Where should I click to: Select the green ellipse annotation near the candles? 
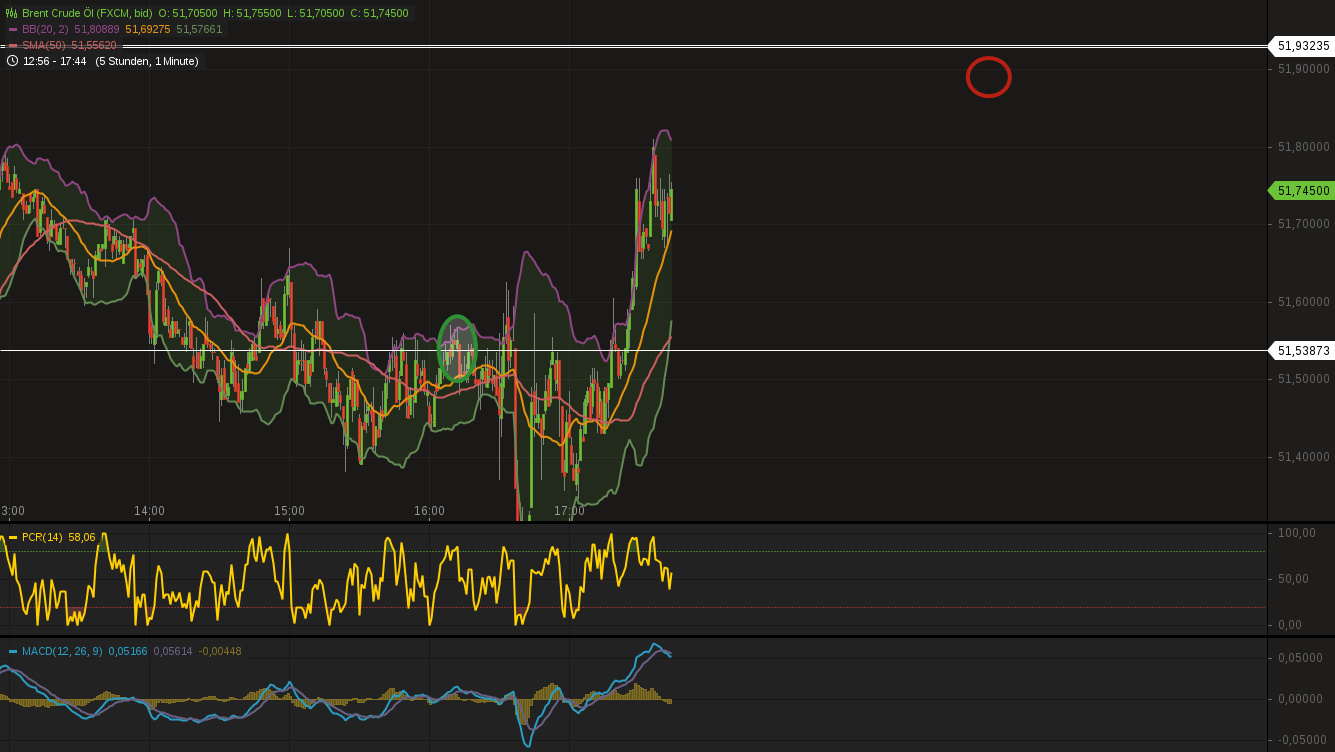(x=458, y=347)
